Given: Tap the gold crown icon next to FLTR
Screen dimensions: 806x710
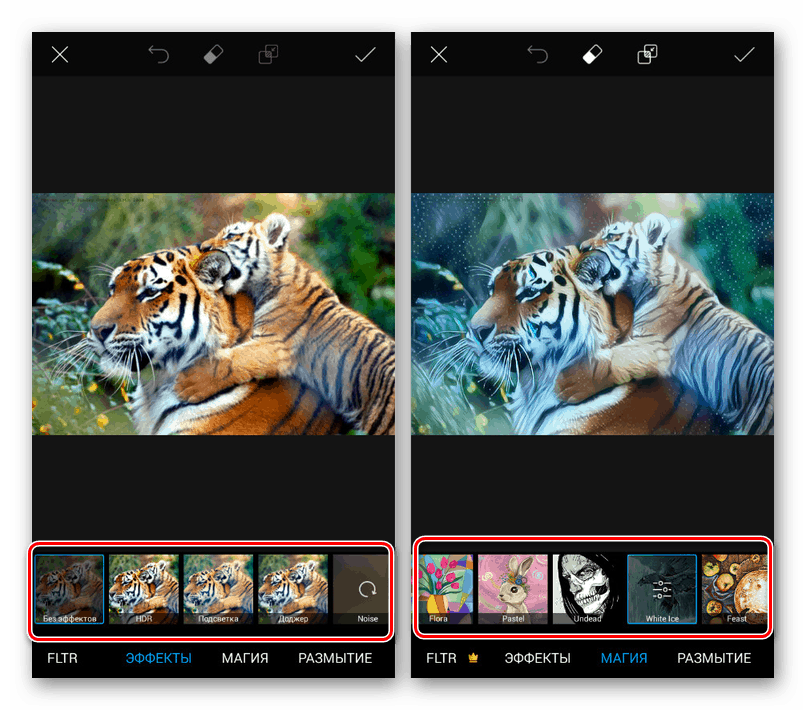Looking at the screenshot, I should pyautogui.click(x=473, y=658).
